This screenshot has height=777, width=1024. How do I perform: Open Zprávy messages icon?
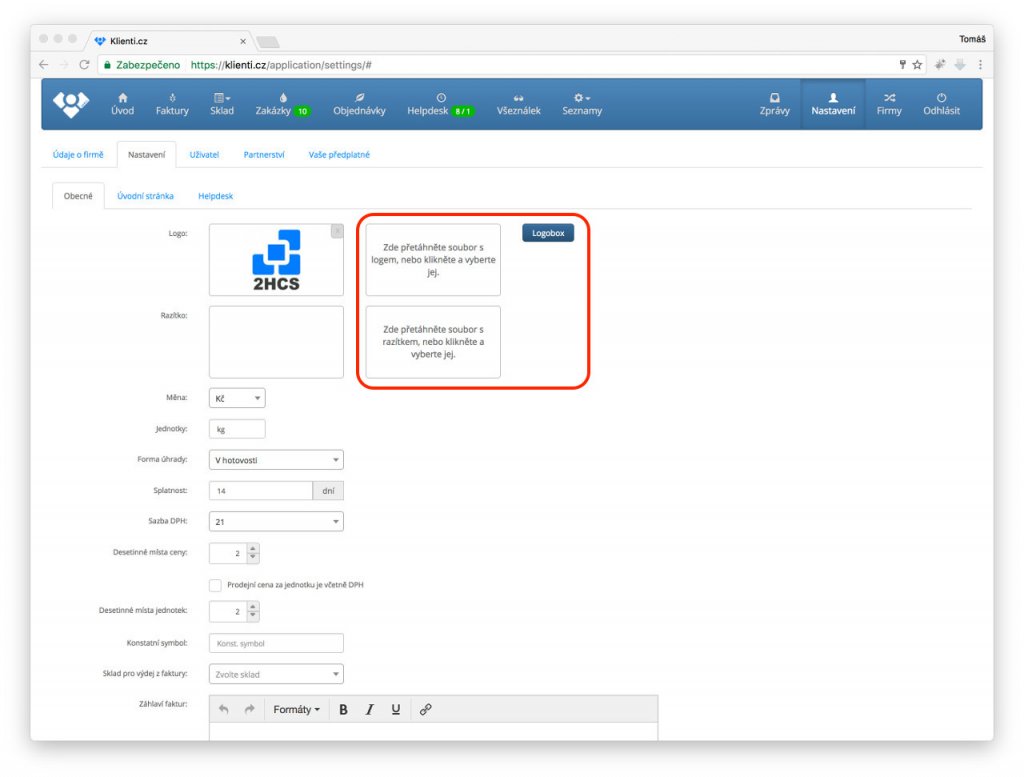[x=774, y=105]
